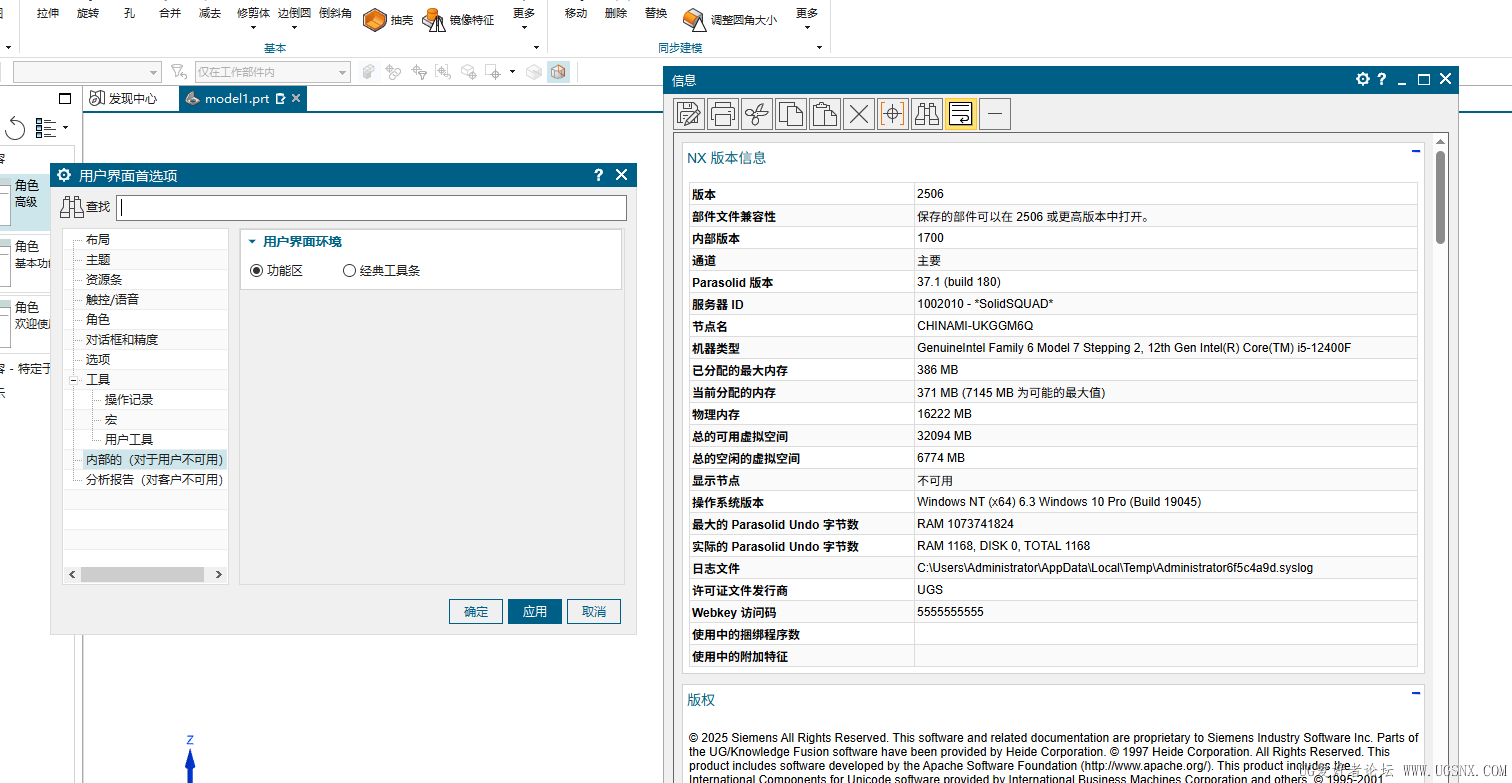1512x783 pixels.
Task: Collapse the NX 版本信息 section
Action: (x=1416, y=152)
